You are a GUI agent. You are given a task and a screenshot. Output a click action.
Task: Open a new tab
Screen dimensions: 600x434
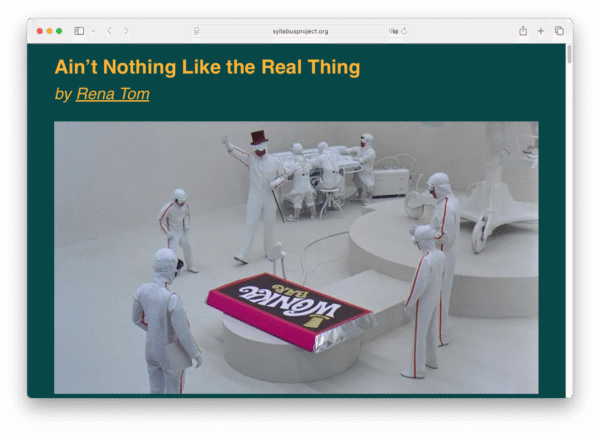click(541, 31)
